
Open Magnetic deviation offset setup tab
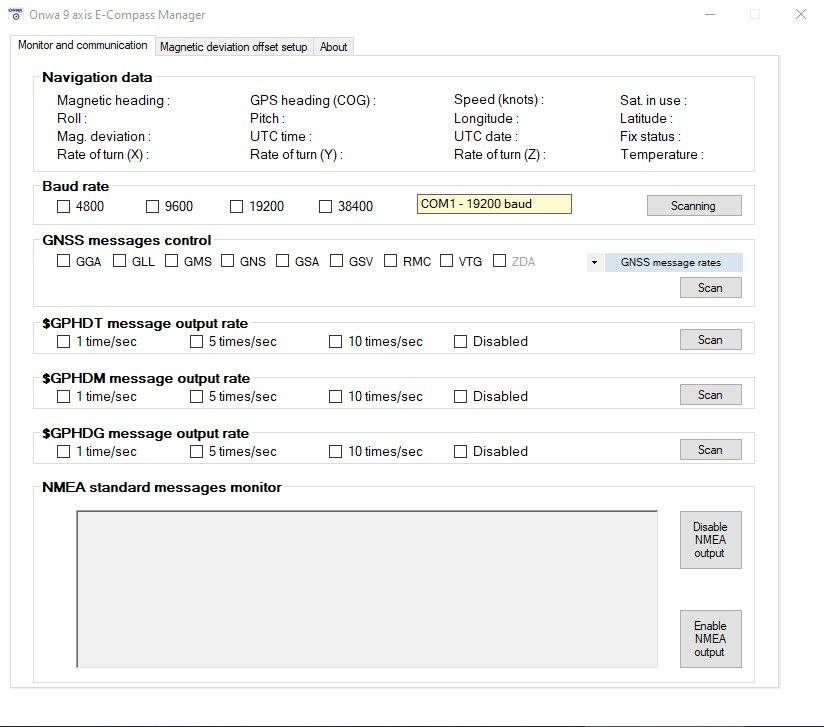[234, 47]
